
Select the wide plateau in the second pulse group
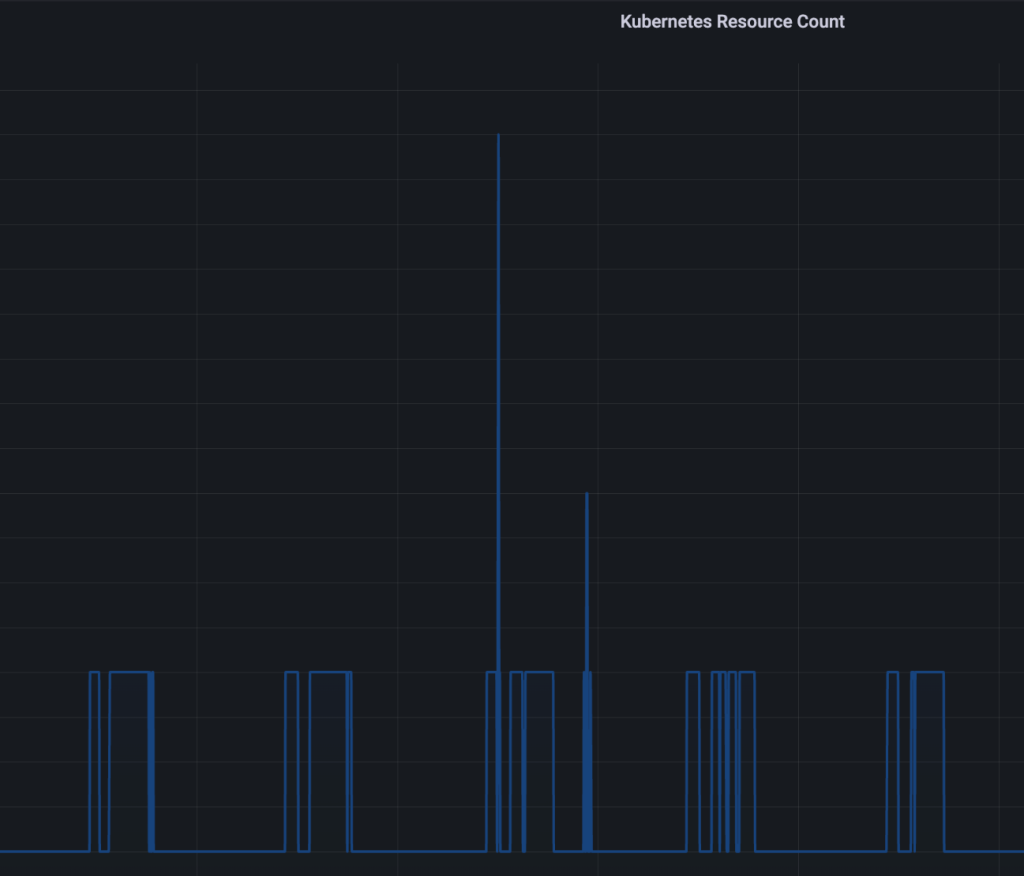[x=329, y=672]
